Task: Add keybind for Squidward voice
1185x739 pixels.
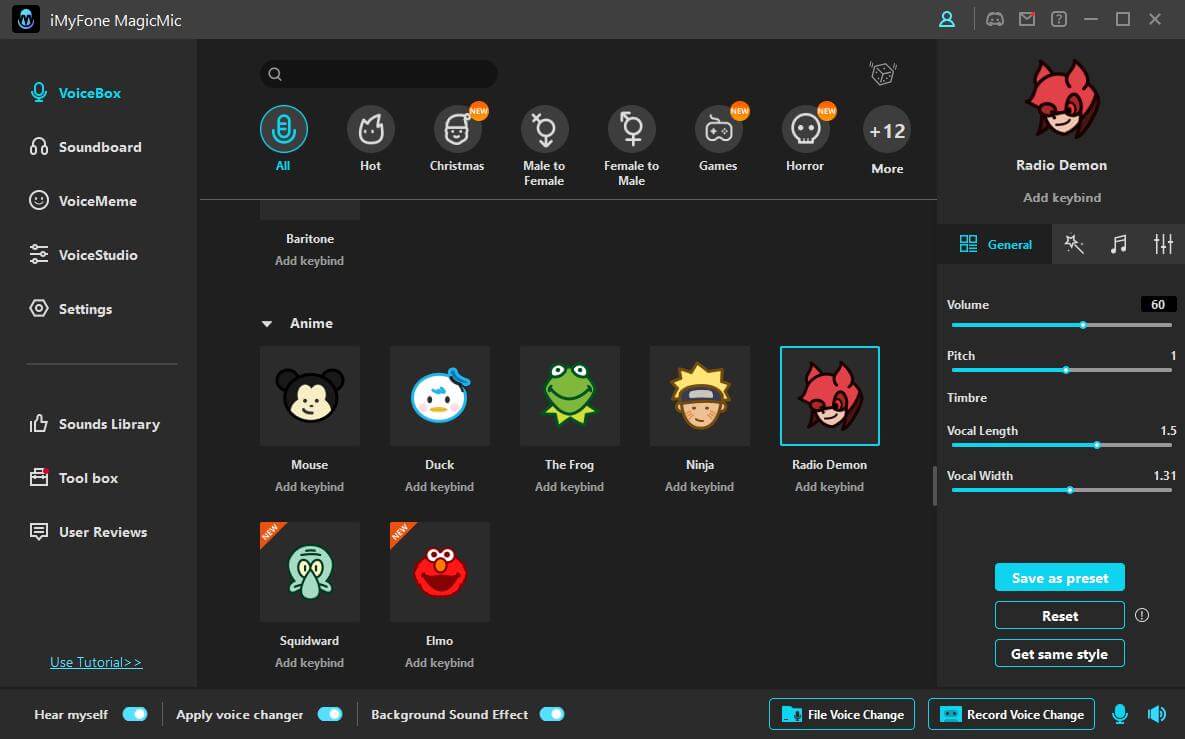Action: click(309, 663)
